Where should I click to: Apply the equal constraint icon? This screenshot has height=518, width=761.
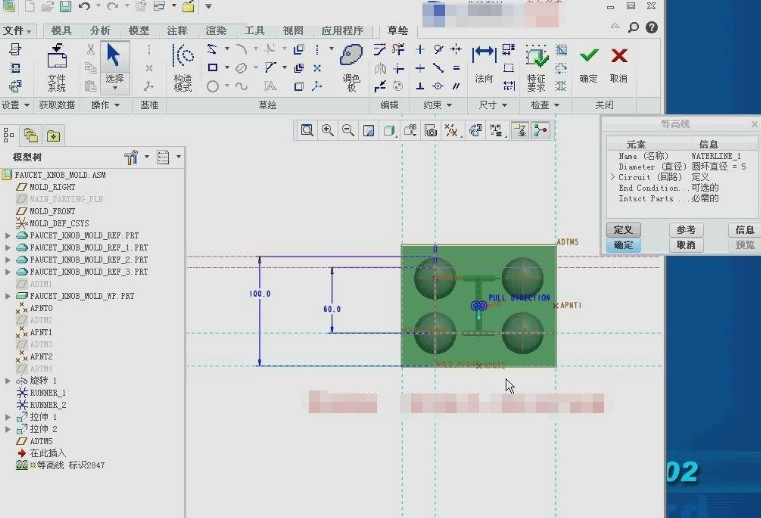(456, 68)
